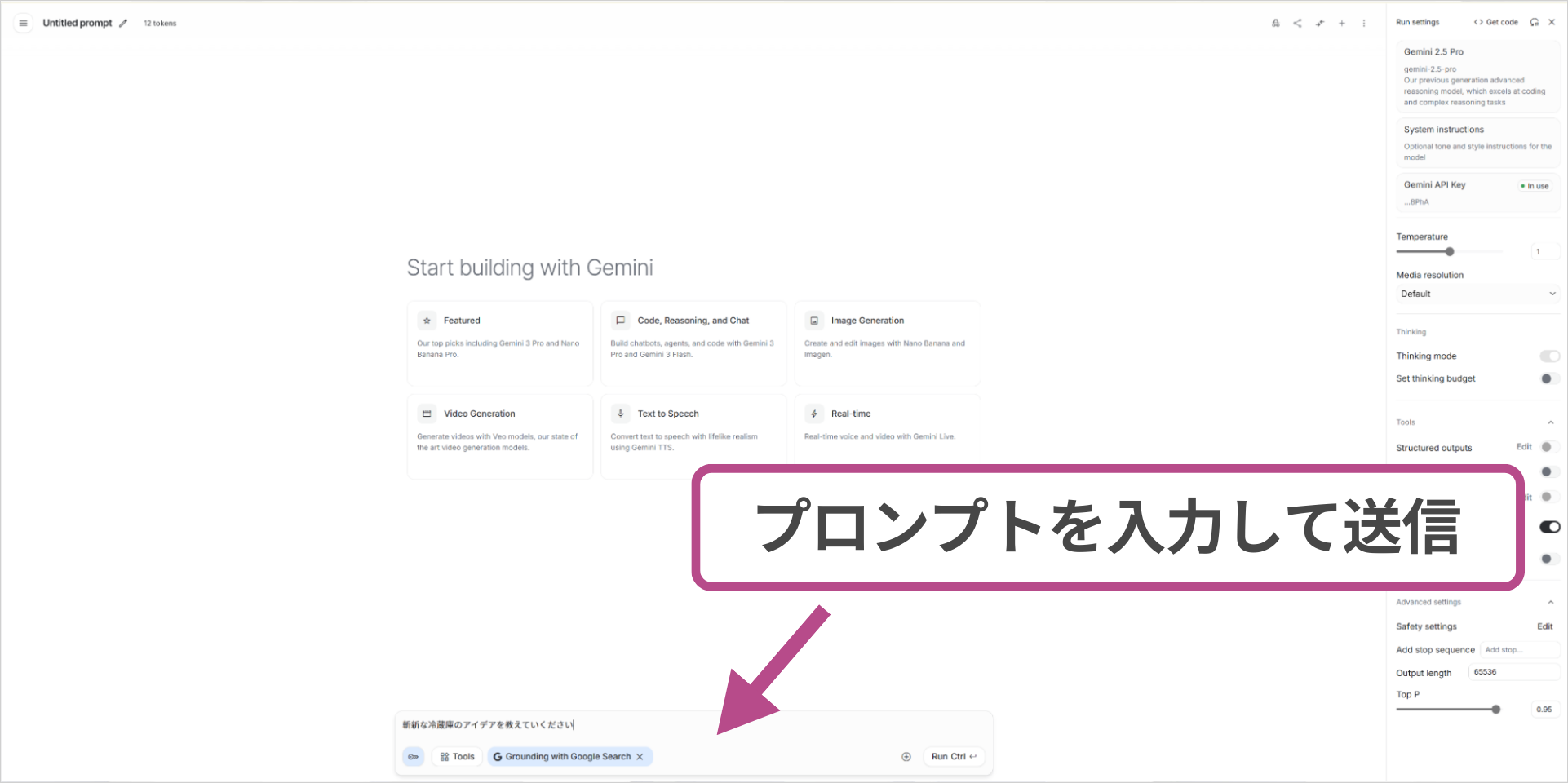Viewport: 1568px width, 783px height.
Task: Open the hamburger navigation menu
Action: 23,23
